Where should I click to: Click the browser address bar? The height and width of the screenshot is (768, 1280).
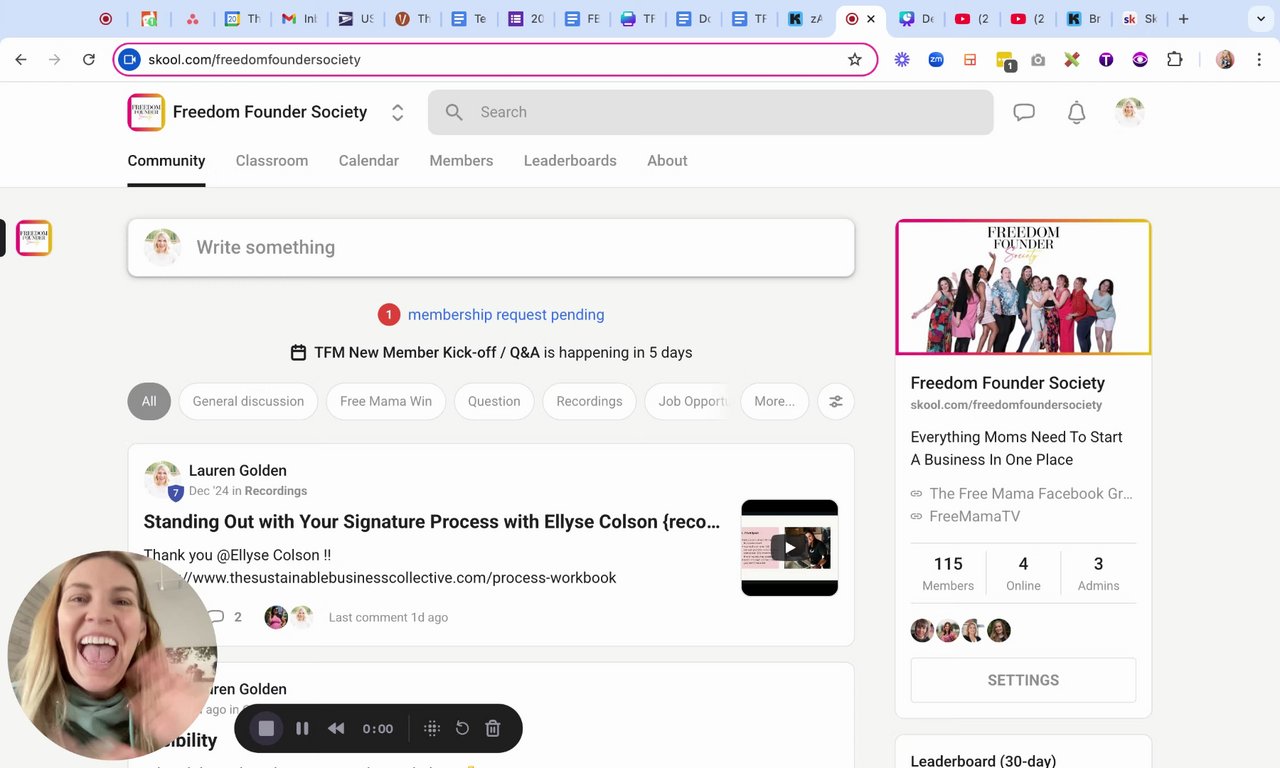tap(496, 60)
